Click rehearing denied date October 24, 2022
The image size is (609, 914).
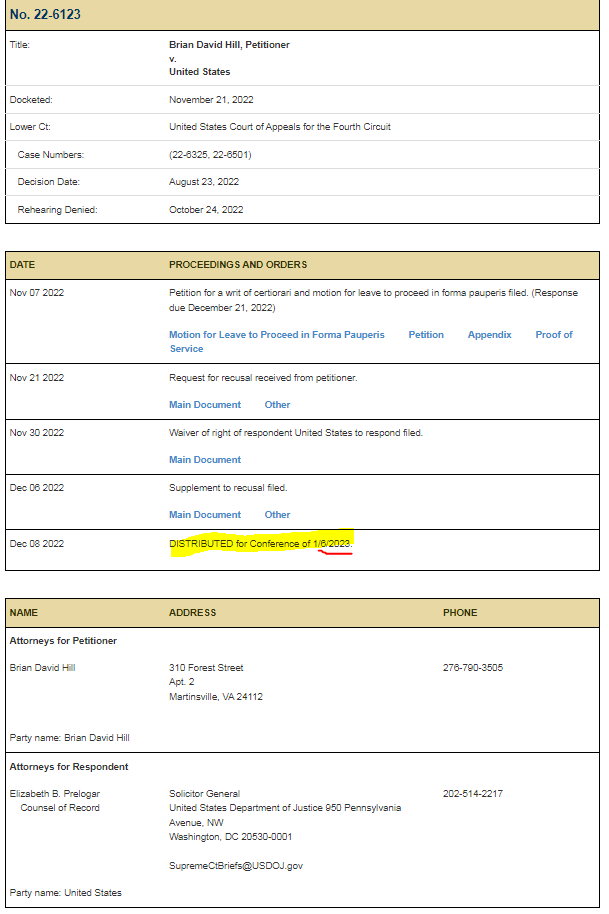click(x=206, y=209)
